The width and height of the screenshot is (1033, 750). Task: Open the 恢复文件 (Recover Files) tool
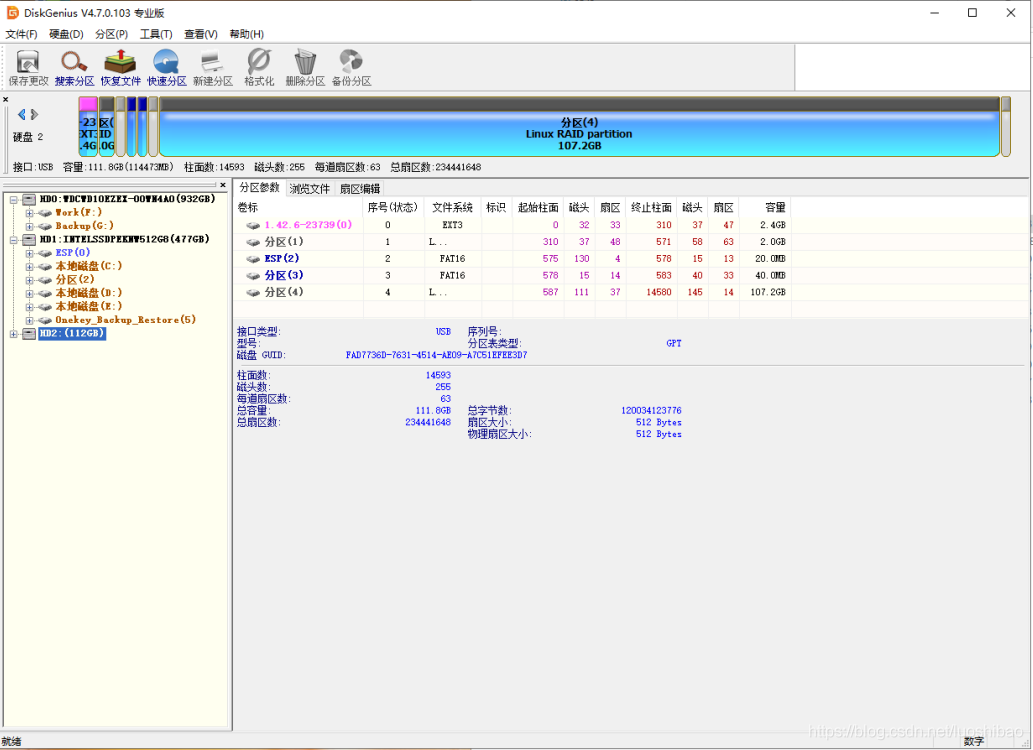click(x=120, y=67)
